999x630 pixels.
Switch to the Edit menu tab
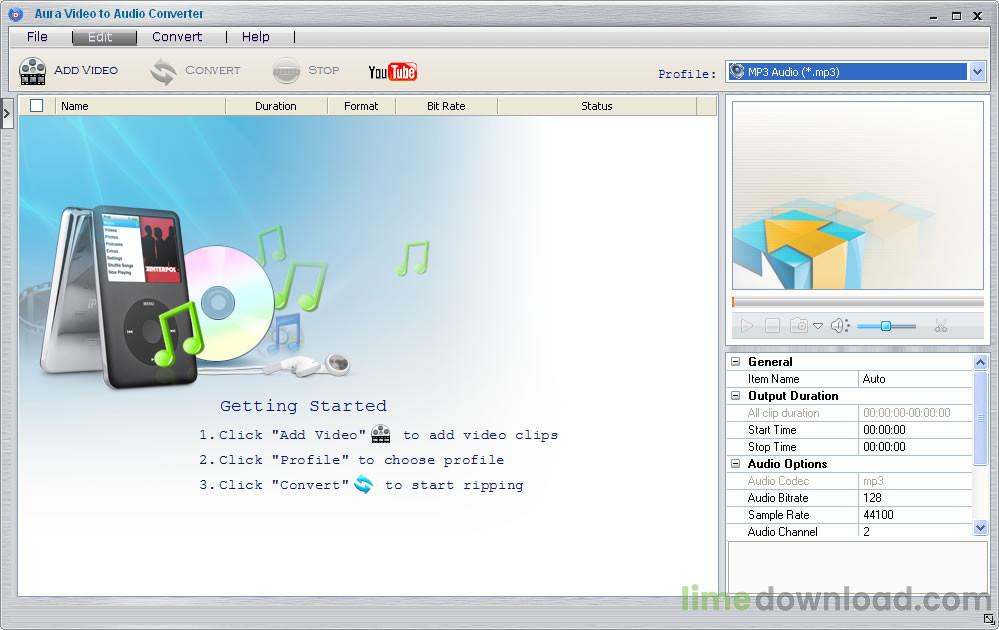coord(104,36)
